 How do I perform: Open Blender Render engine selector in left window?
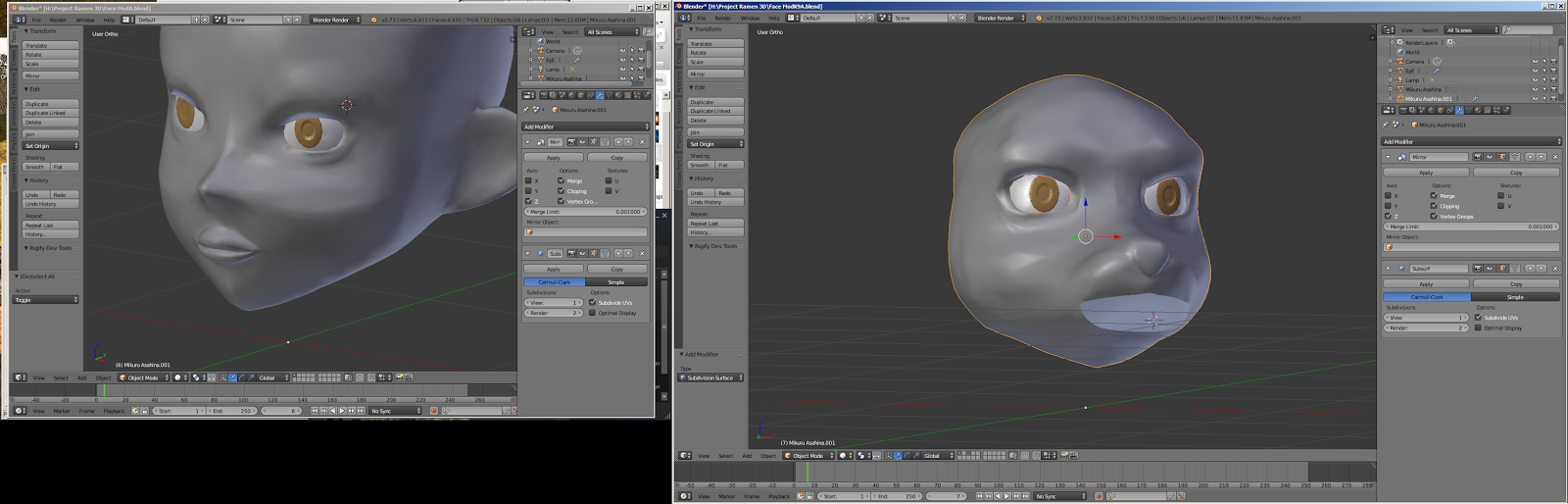pyautogui.click(x=335, y=20)
